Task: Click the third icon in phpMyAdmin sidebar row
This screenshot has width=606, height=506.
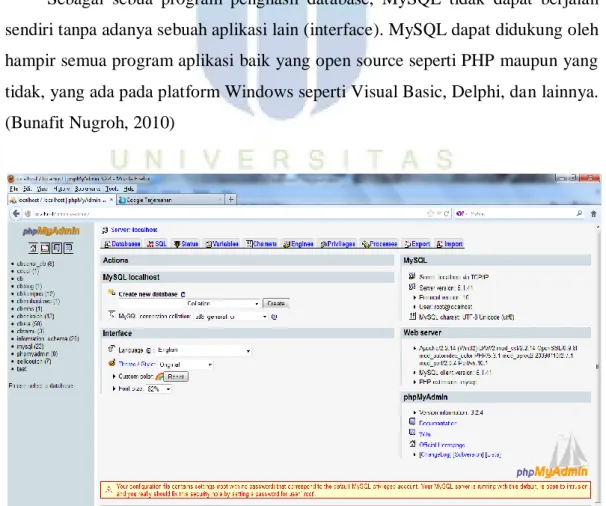Action: coord(57,248)
